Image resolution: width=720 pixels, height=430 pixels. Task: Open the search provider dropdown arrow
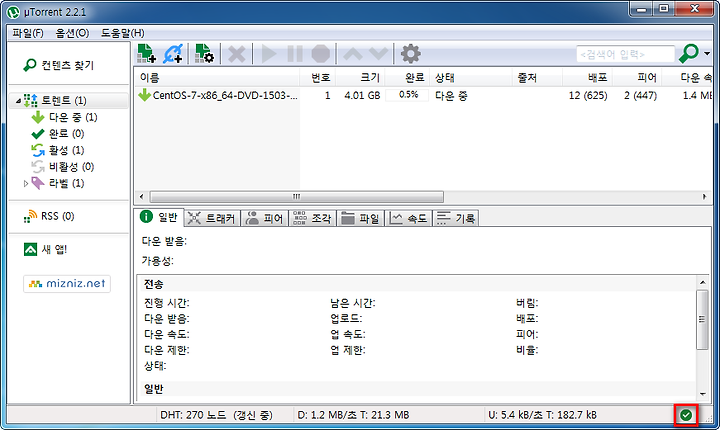pyautogui.click(x=707, y=54)
